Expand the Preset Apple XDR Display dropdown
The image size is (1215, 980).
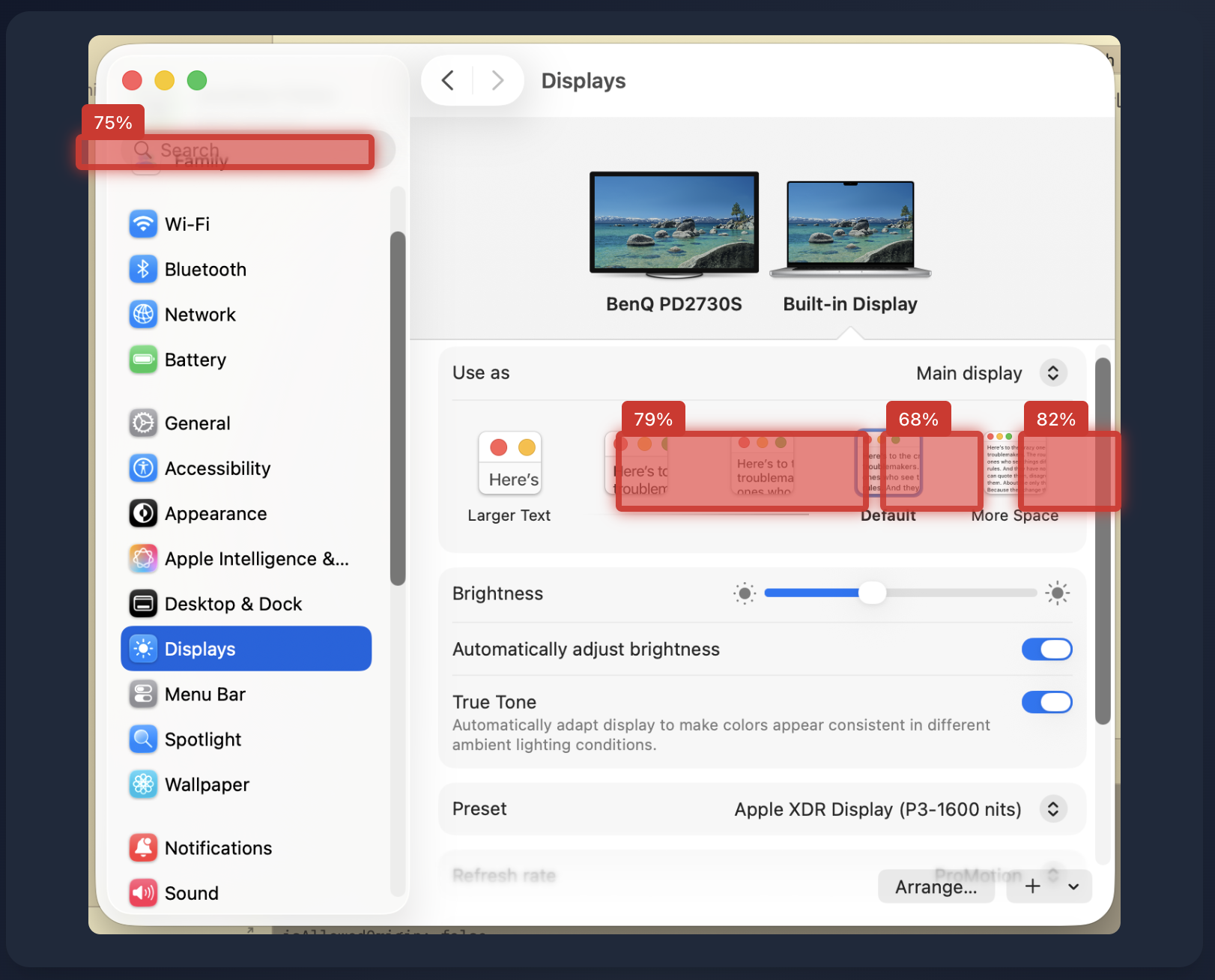click(x=1052, y=809)
